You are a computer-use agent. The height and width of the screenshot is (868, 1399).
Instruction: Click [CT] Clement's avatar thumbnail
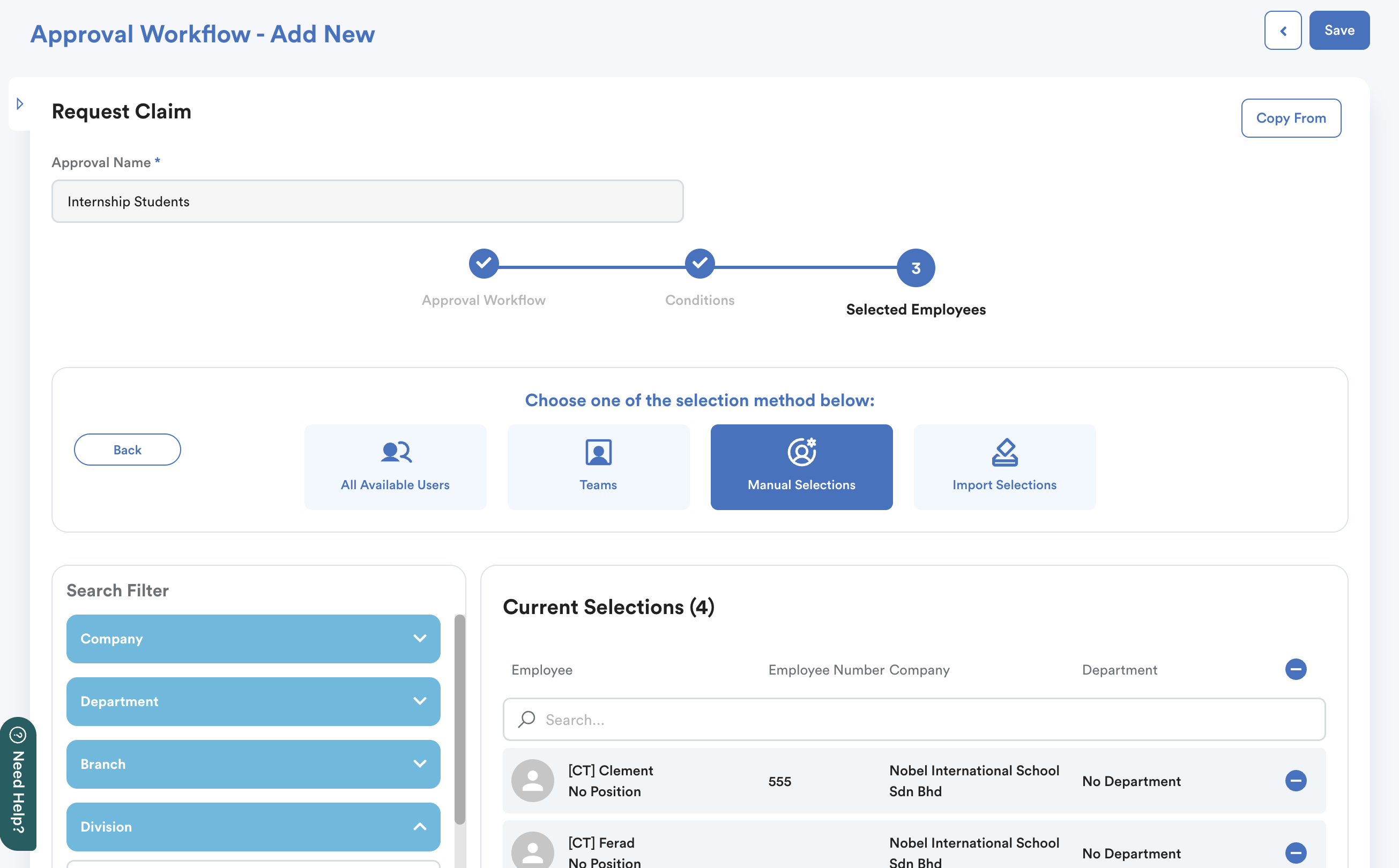532,781
